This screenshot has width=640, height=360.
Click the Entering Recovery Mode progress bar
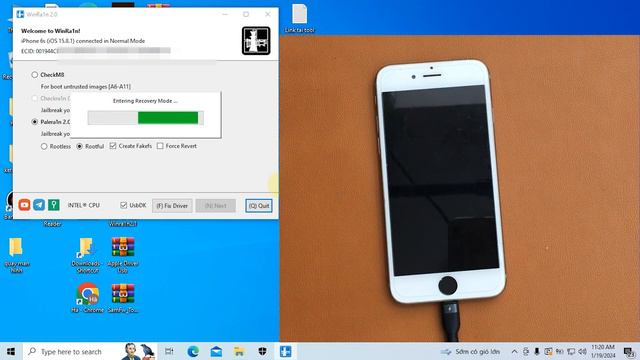coord(146,118)
